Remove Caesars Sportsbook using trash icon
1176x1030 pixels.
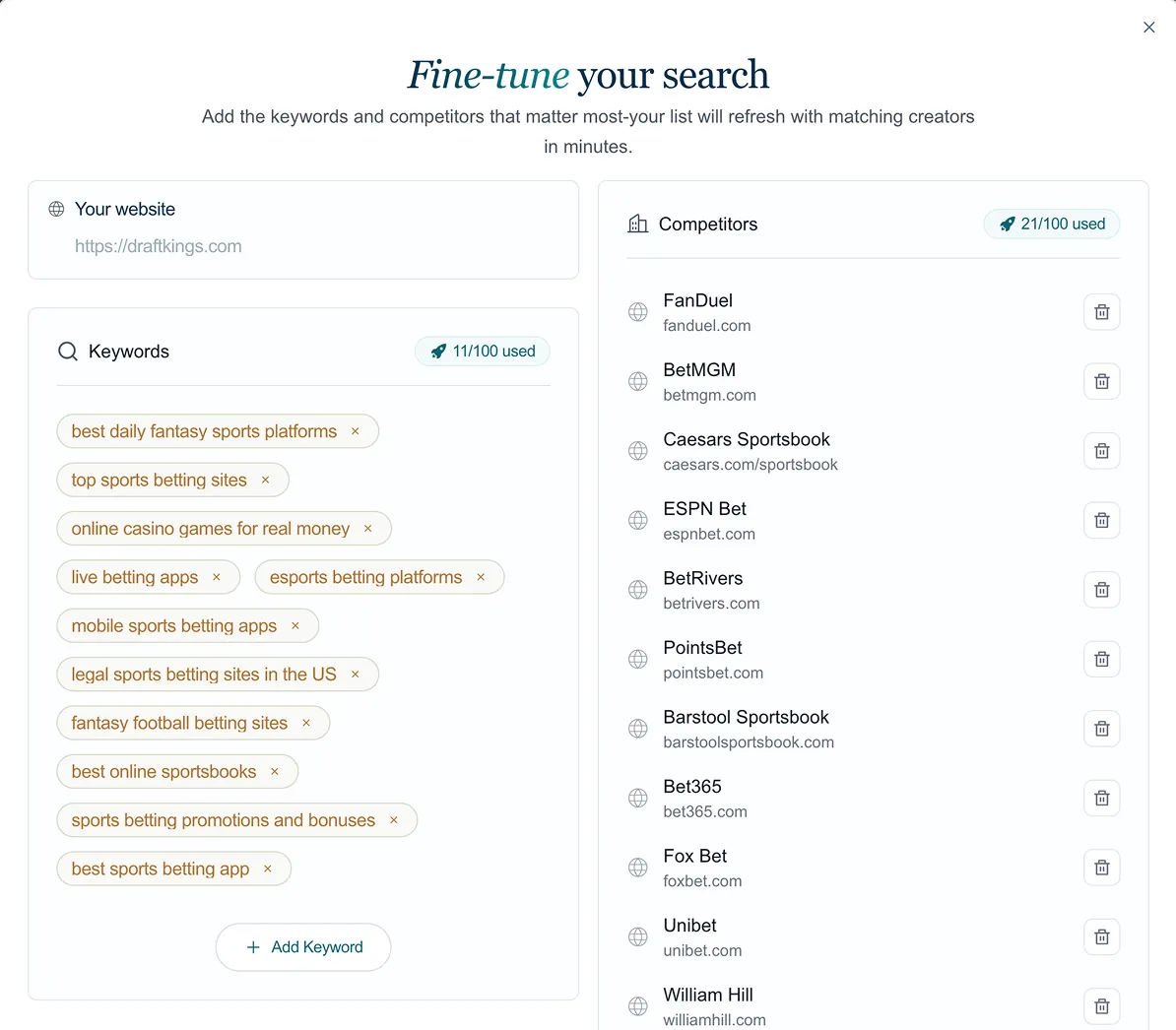pos(1101,451)
